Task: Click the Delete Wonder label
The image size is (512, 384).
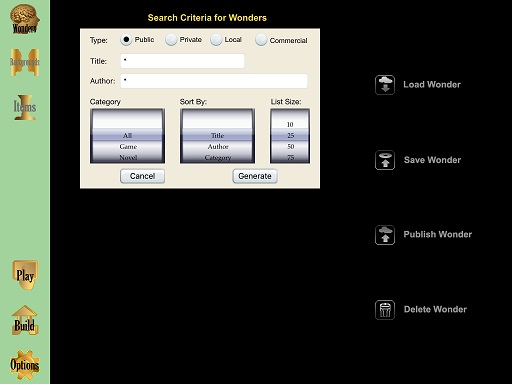Action: point(435,309)
